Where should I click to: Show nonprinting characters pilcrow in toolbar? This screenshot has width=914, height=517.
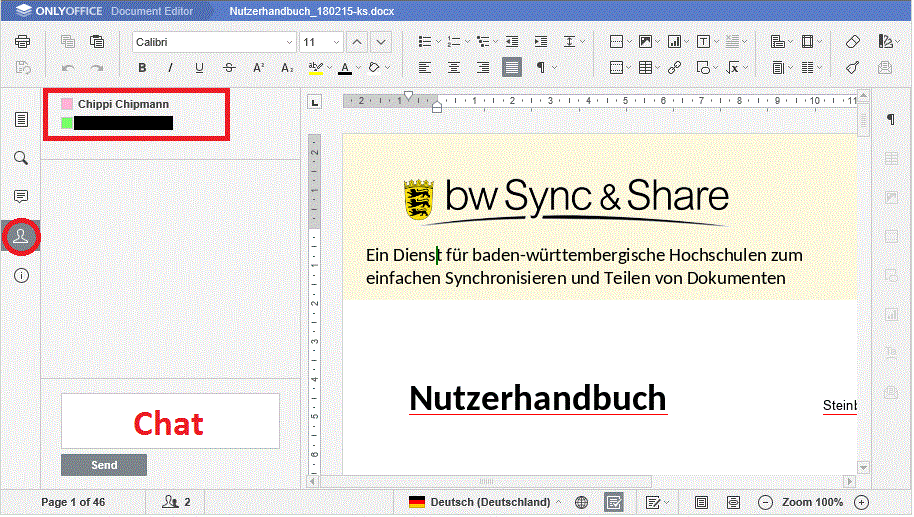coord(541,68)
